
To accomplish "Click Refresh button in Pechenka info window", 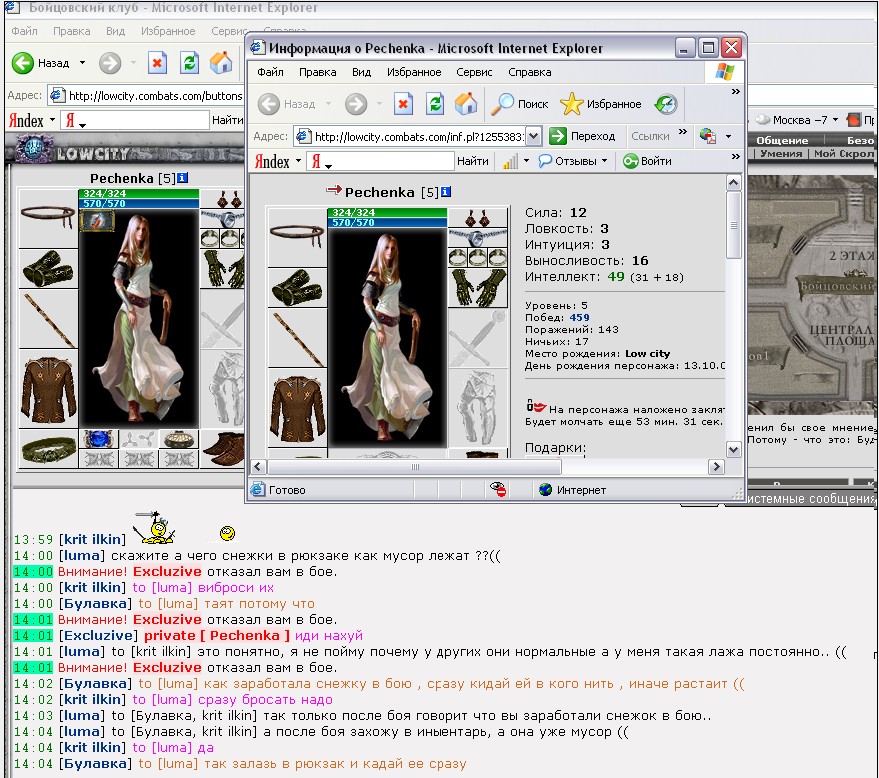I will [x=434, y=104].
